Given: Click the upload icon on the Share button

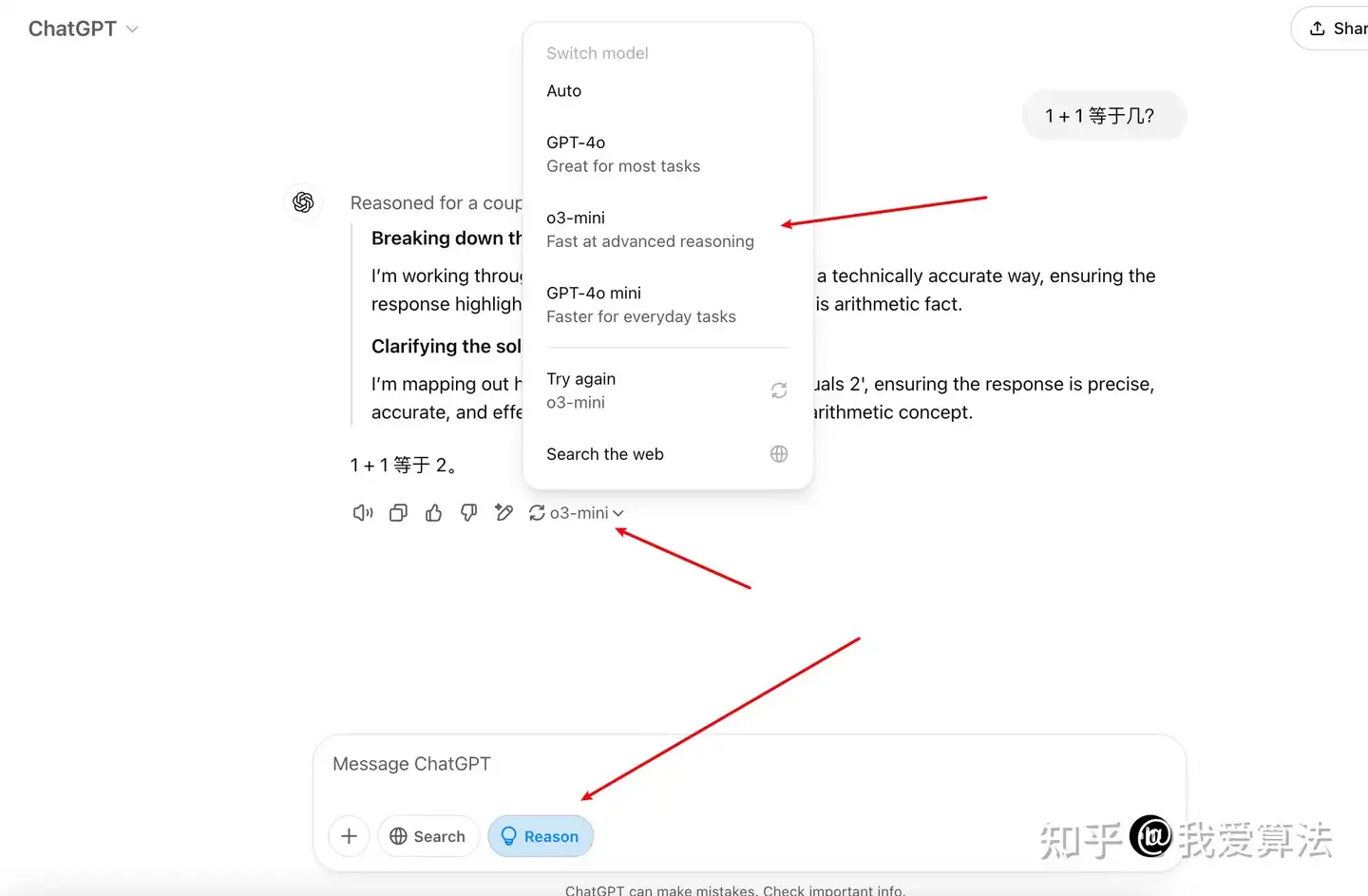Looking at the screenshot, I should pyautogui.click(x=1318, y=29).
